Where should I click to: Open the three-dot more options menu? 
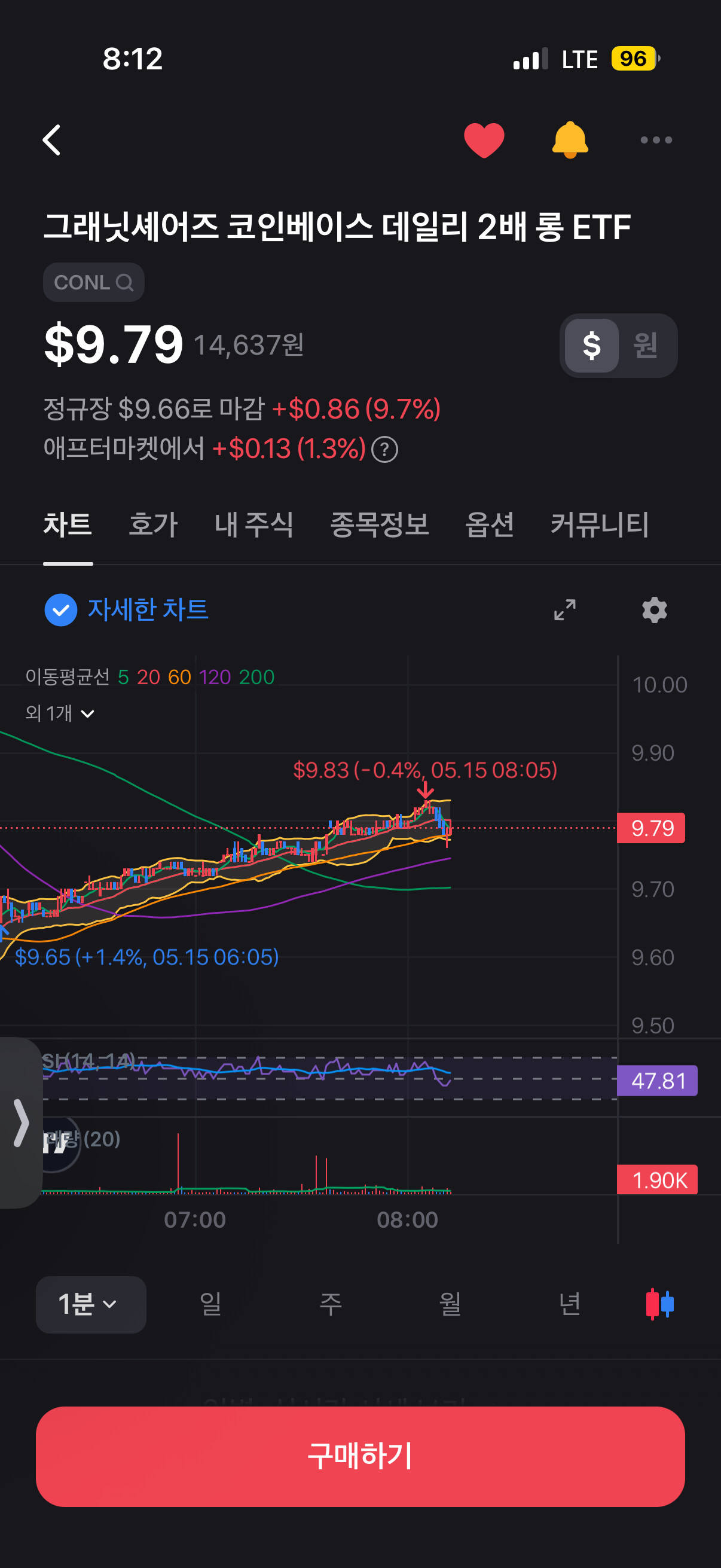click(x=656, y=140)
